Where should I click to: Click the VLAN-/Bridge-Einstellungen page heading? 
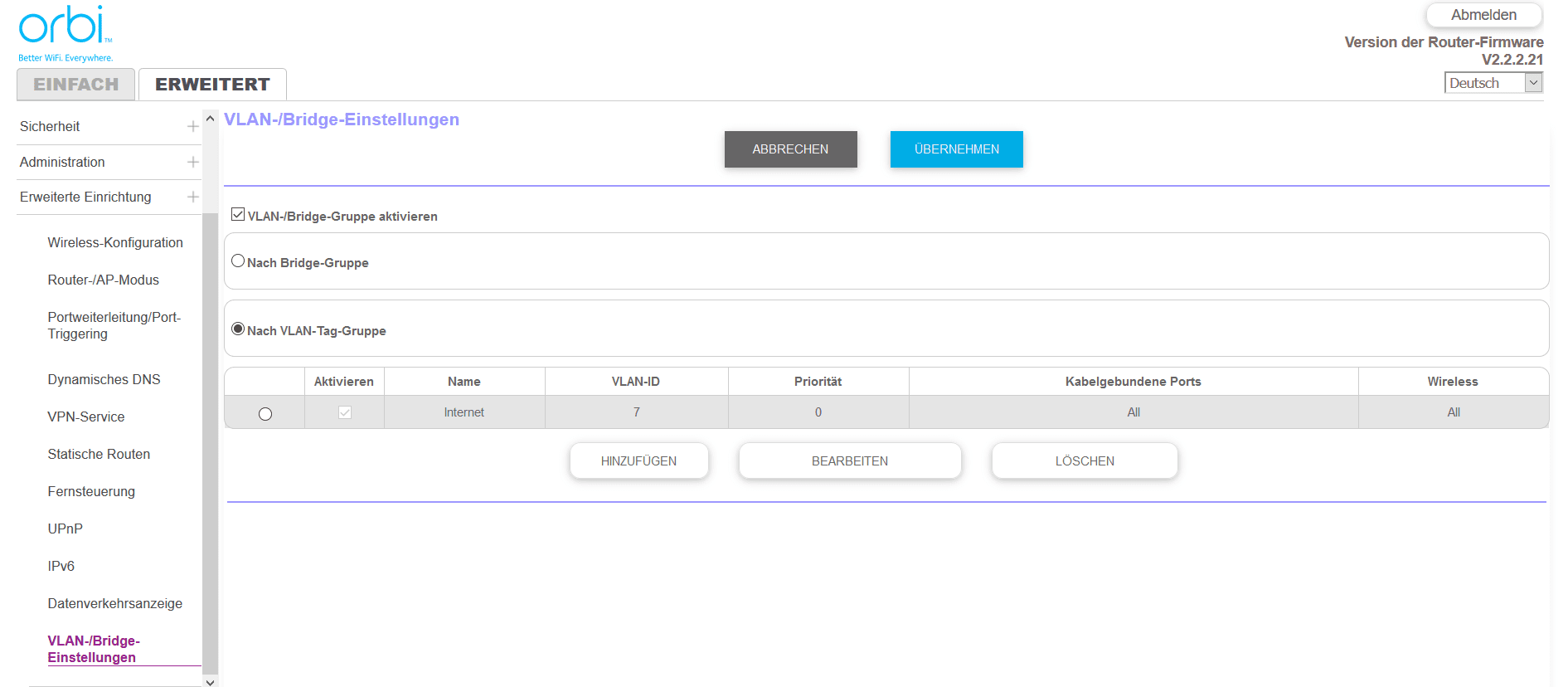point(342,119)
